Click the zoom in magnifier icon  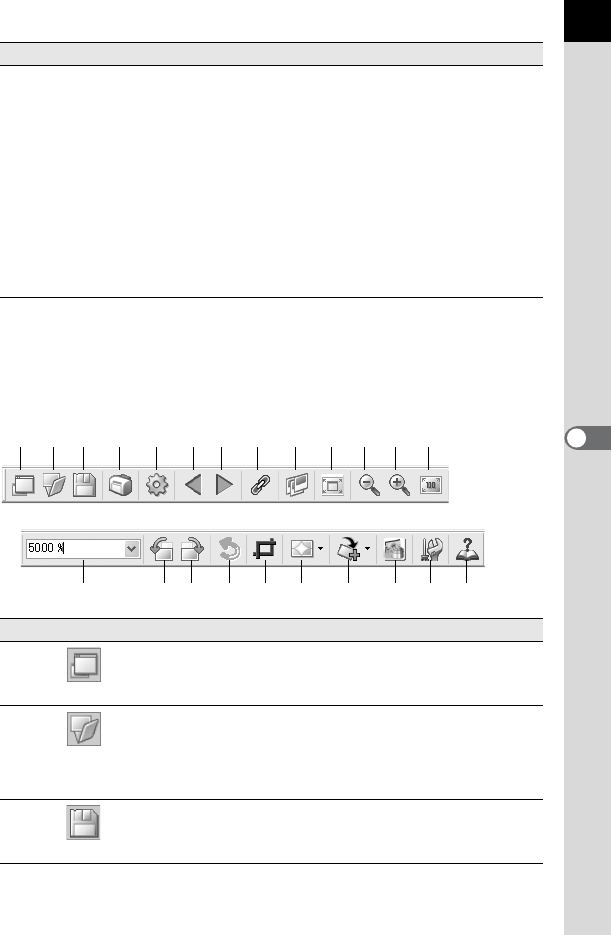tap(399, 485)
